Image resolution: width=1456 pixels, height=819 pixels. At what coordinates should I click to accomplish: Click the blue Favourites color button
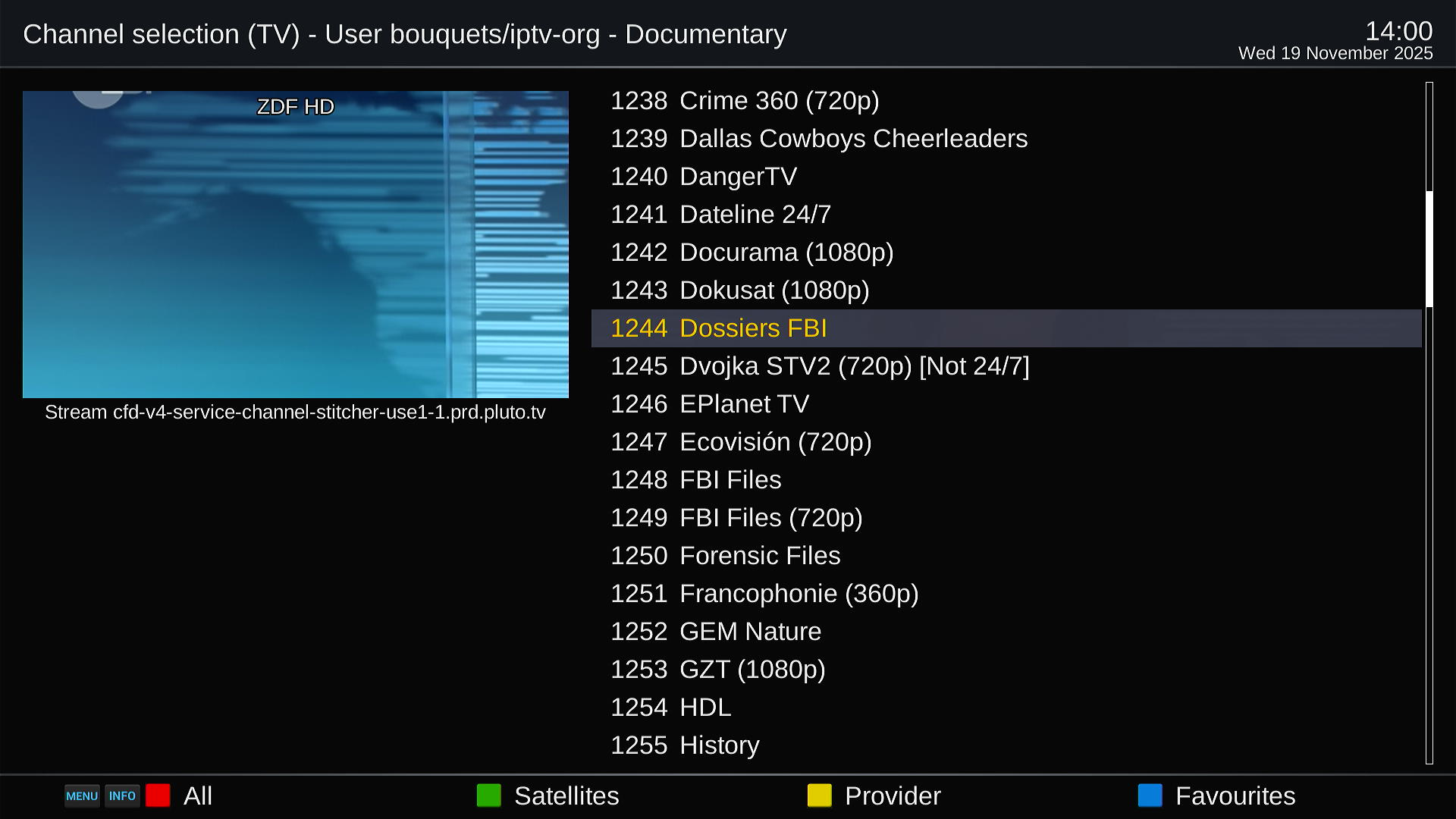(x=1150, y=795)
